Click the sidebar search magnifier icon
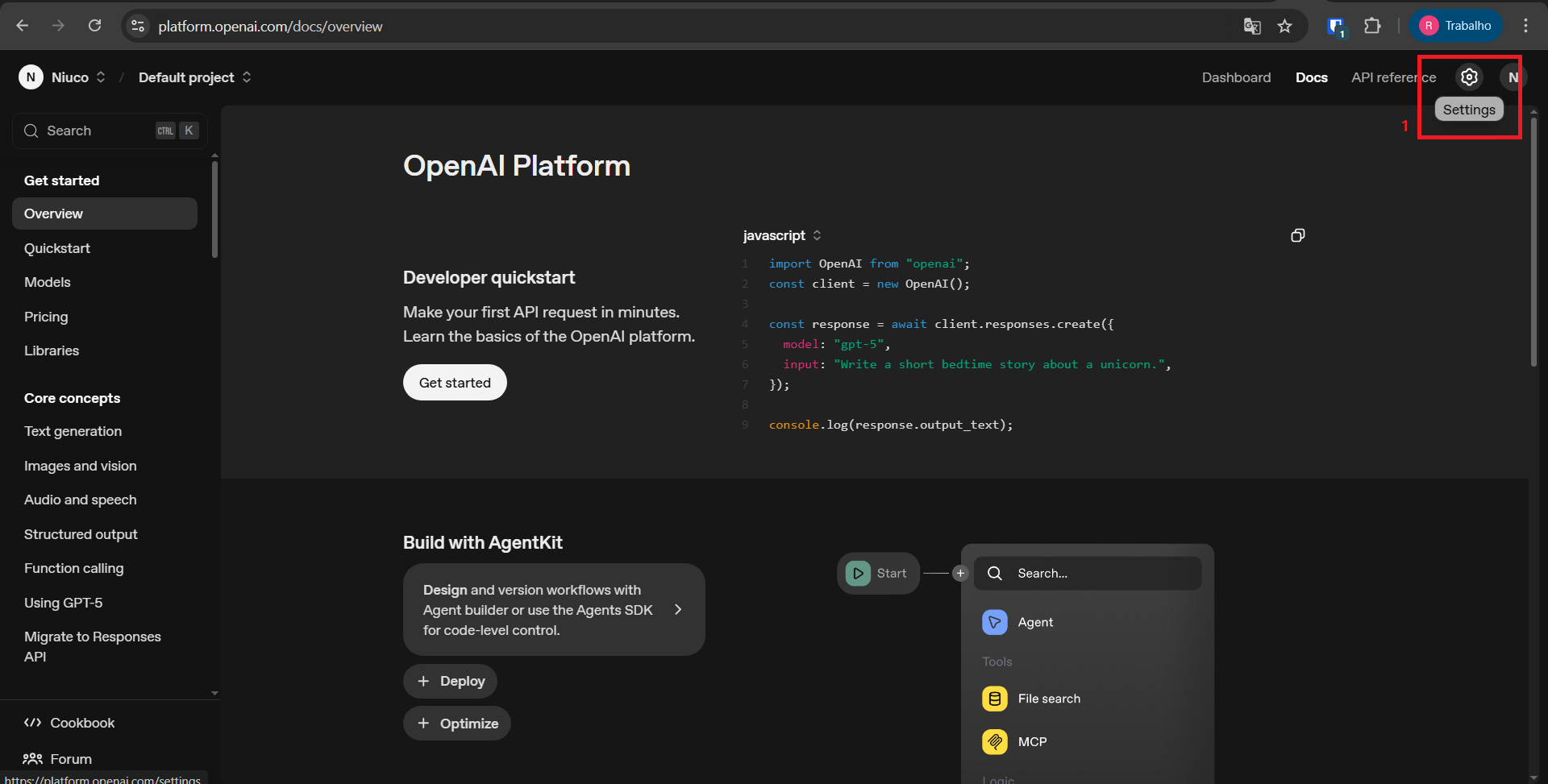 (x=31, y=131)
